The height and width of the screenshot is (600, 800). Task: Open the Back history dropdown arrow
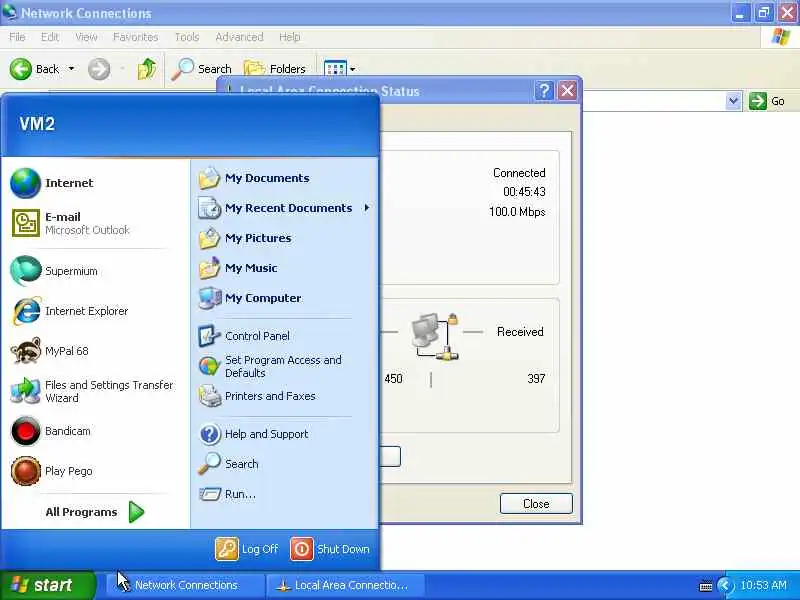point(71,69)
